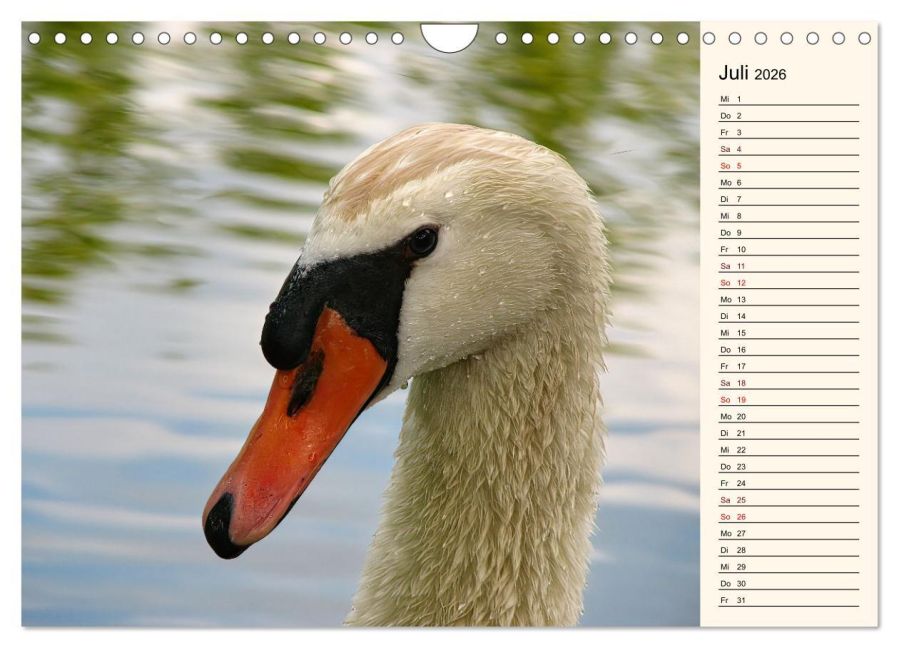Click the last spiral binding hole
Viewport: 899px width, 648px height.
865,38
